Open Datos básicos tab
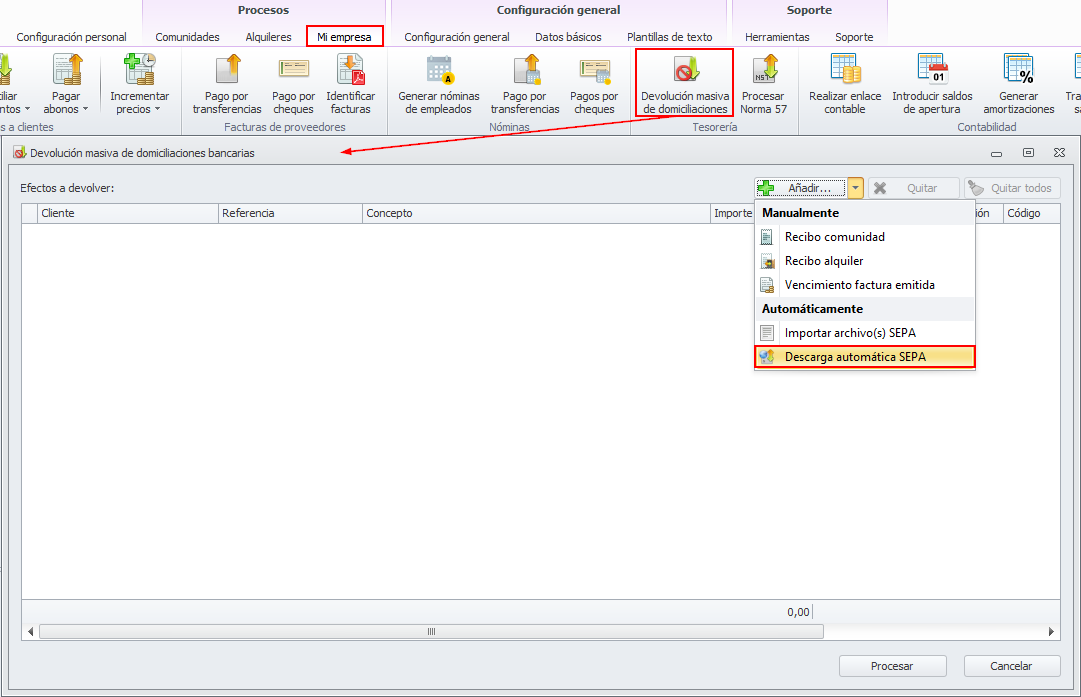This screenshot has width=1081, height=697. (x=568, y=37)
